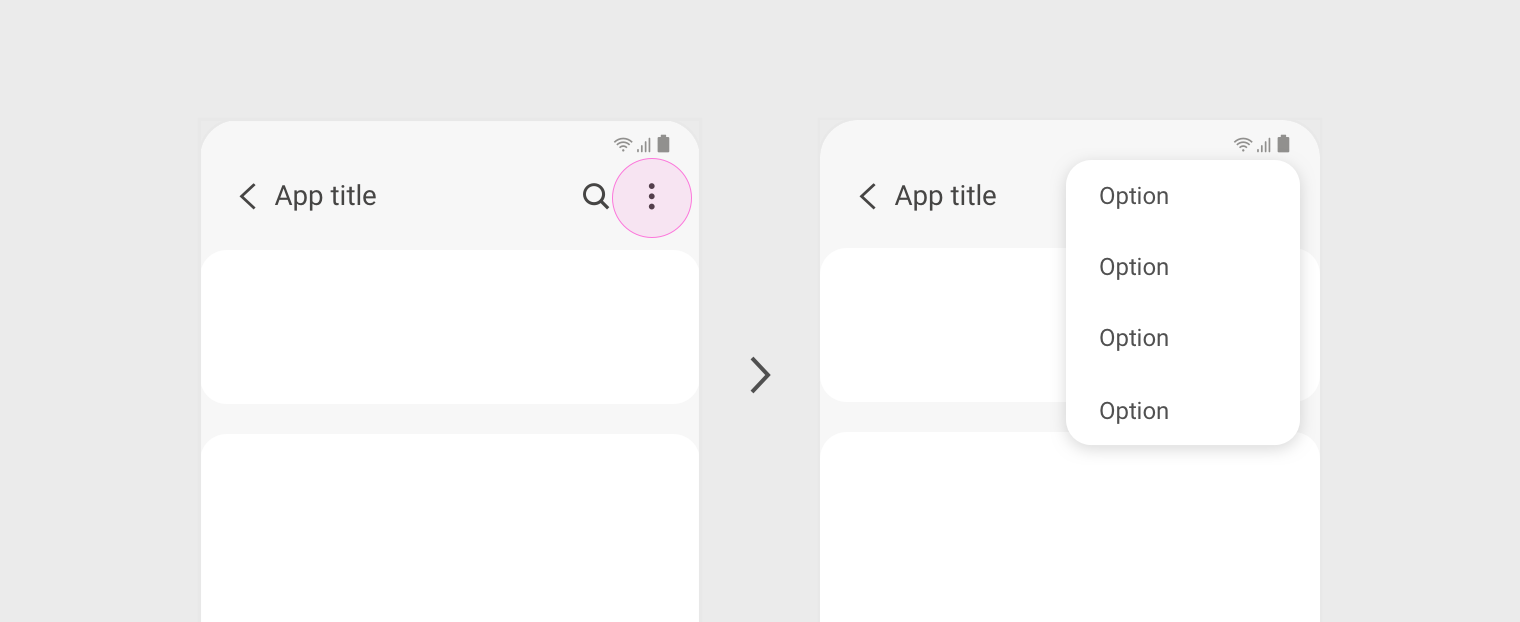Click the App title on right phone
This screenshot has height=622, width=1520.
[x=946, y=196]
